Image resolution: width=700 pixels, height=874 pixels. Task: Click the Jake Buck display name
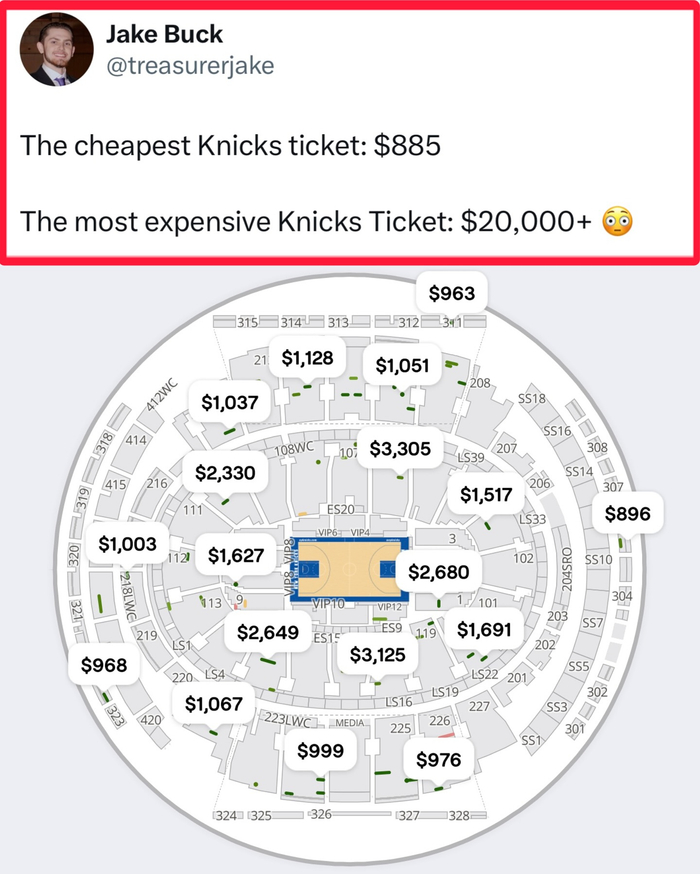pyautogui.click(x=164, y=35)
